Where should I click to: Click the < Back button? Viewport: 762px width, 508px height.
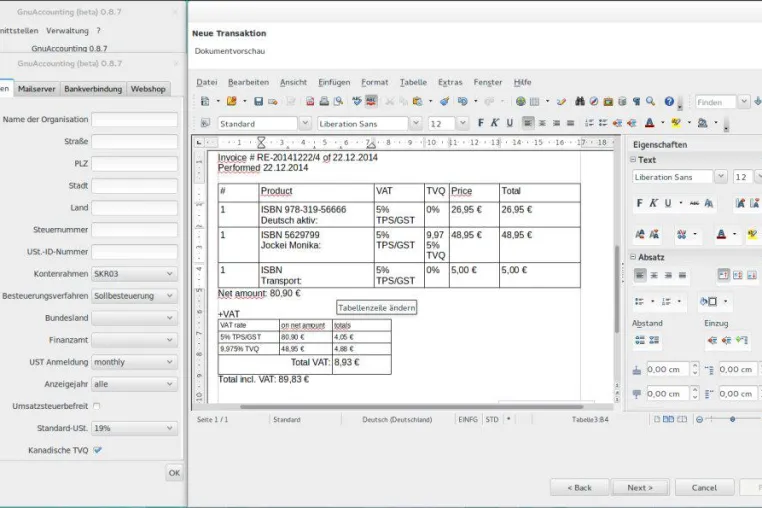coord(579,488)
